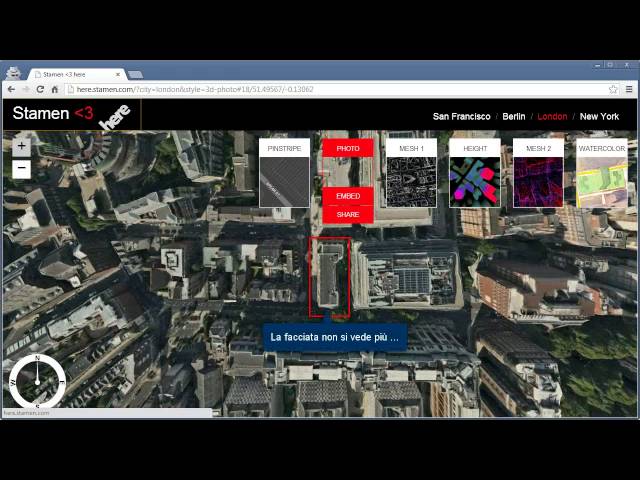
Task: Click the compass rotation control
Action: click(37, 382)
